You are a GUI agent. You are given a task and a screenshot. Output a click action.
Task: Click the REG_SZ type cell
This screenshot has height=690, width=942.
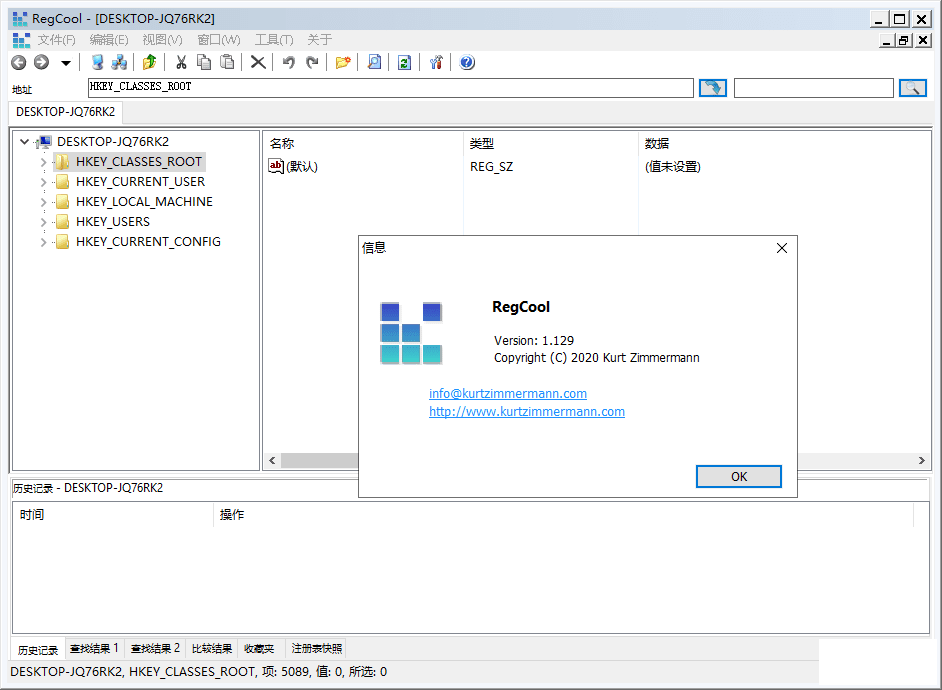pos(491,166)
